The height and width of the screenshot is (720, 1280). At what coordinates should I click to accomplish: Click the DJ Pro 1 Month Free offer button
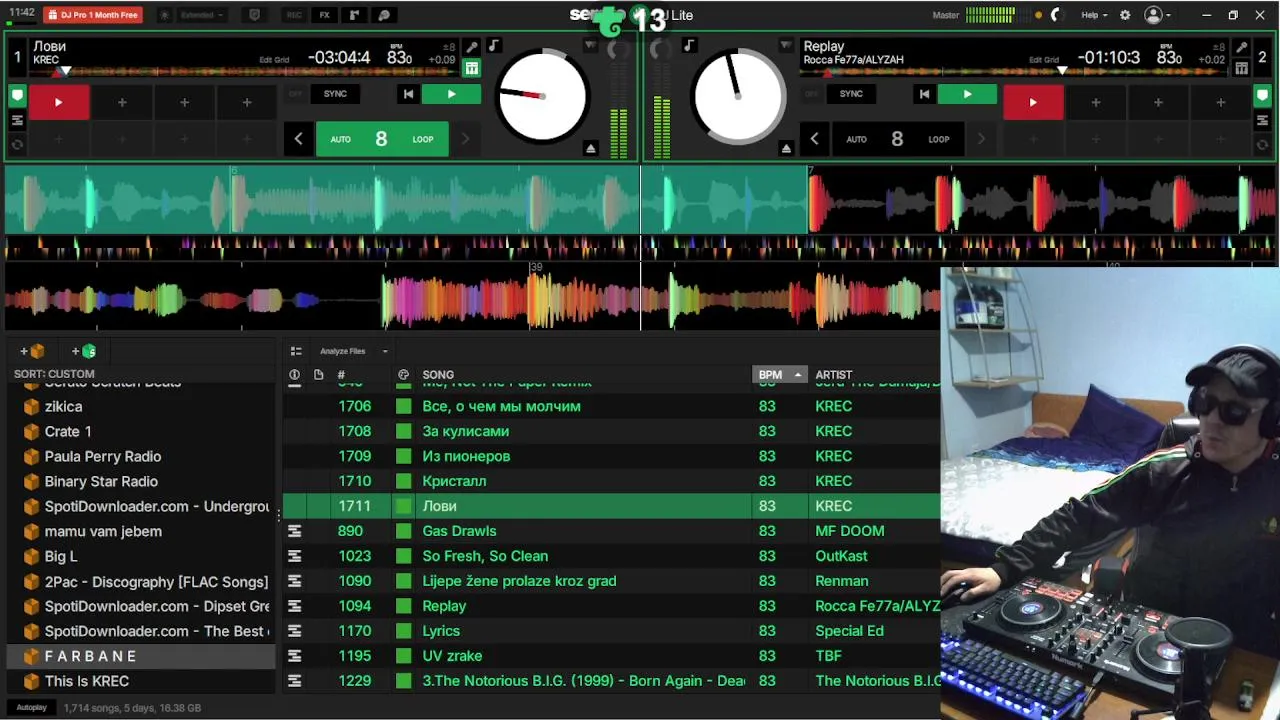pyautogui.click(x=93, y=15)
